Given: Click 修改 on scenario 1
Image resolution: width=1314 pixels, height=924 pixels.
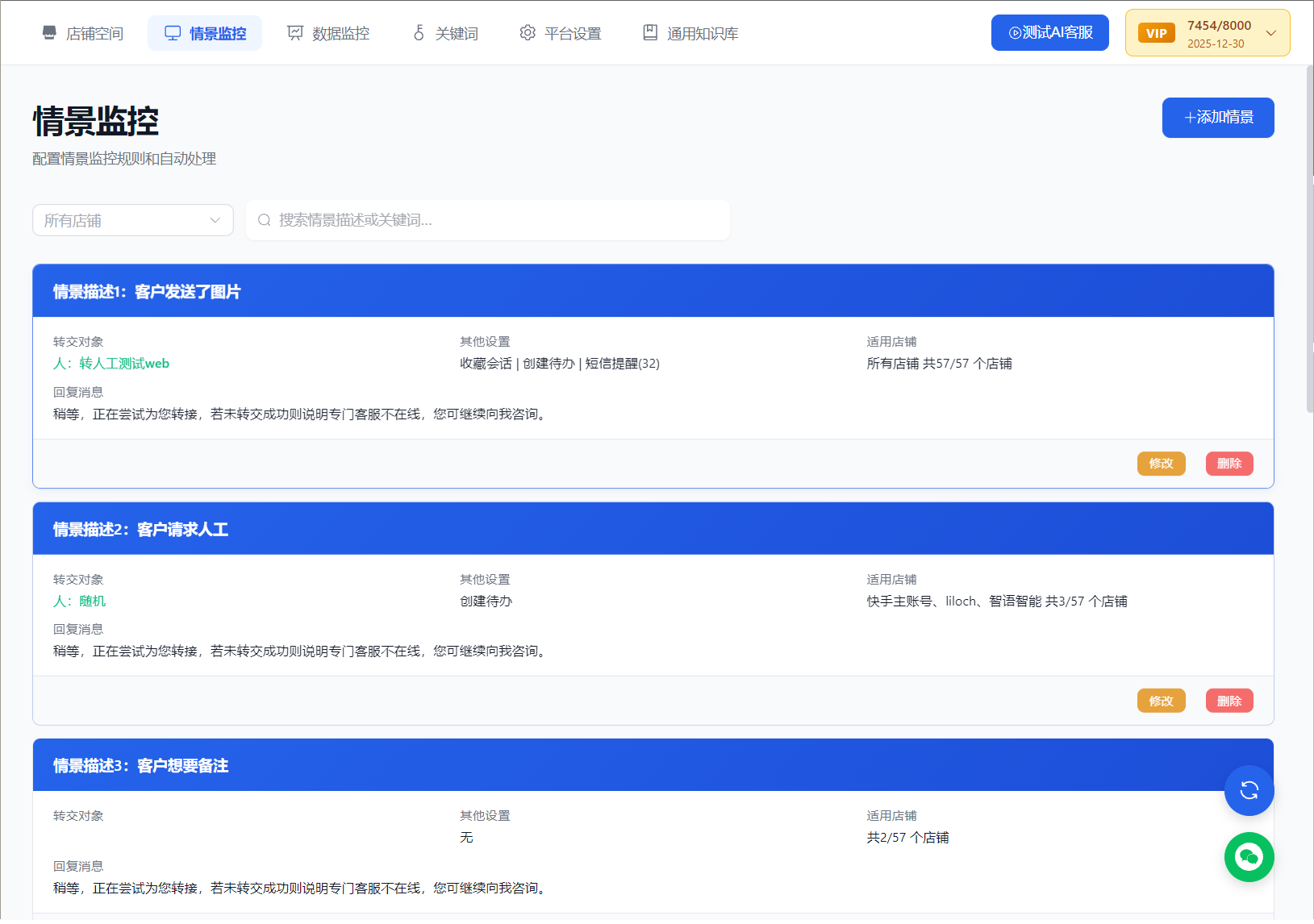Looking at the screenshot, I should [x=1161, y=464].
